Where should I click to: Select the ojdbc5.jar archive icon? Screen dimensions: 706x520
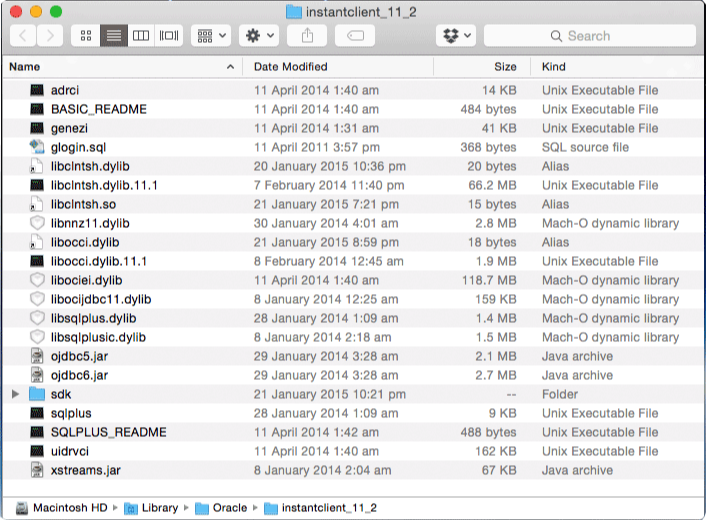click(x=37, y=356)
